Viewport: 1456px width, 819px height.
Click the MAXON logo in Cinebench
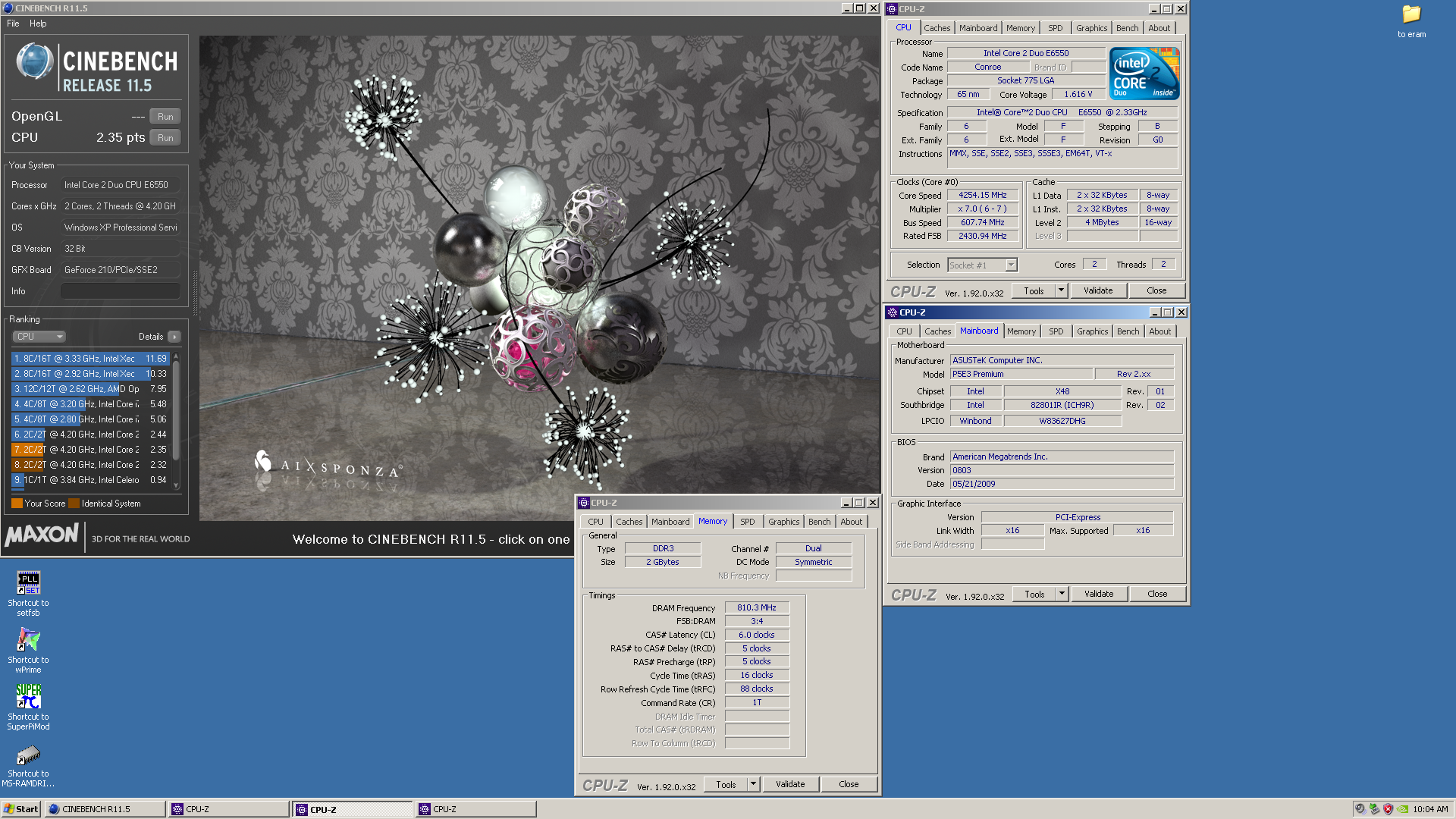[x=42, y=535]
